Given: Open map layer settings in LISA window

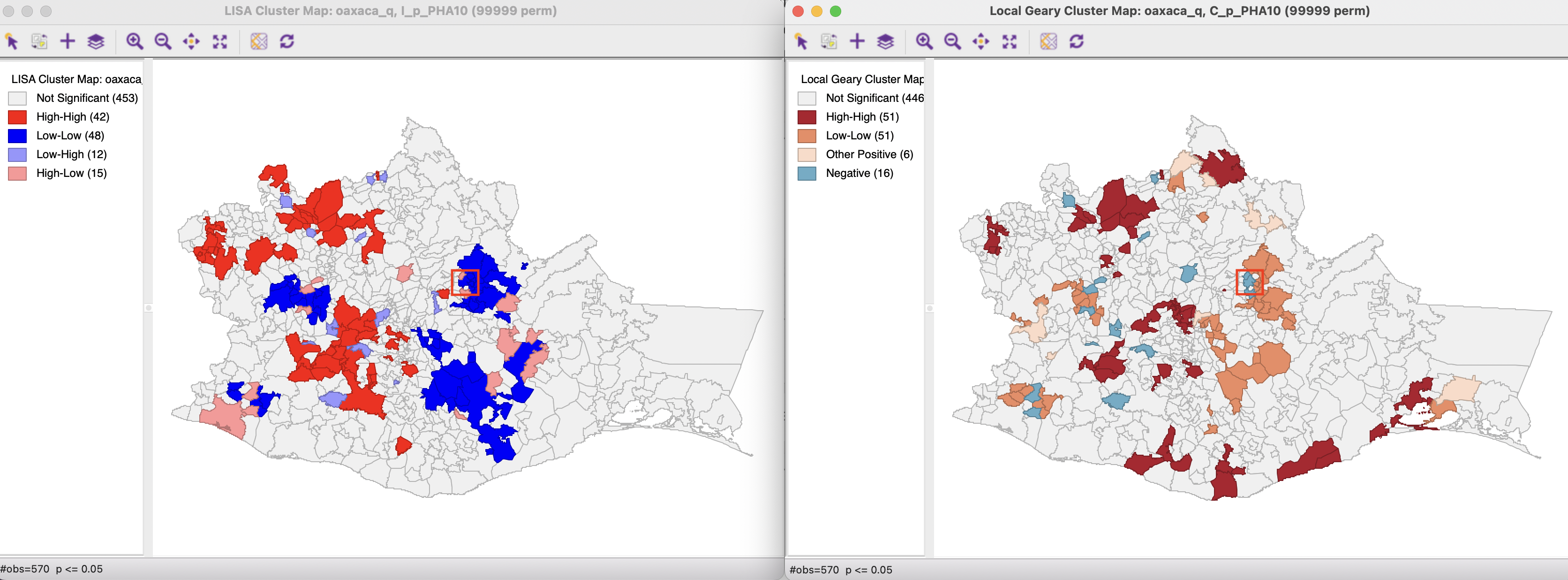Looking at the screenshot, I should [96, 41].
